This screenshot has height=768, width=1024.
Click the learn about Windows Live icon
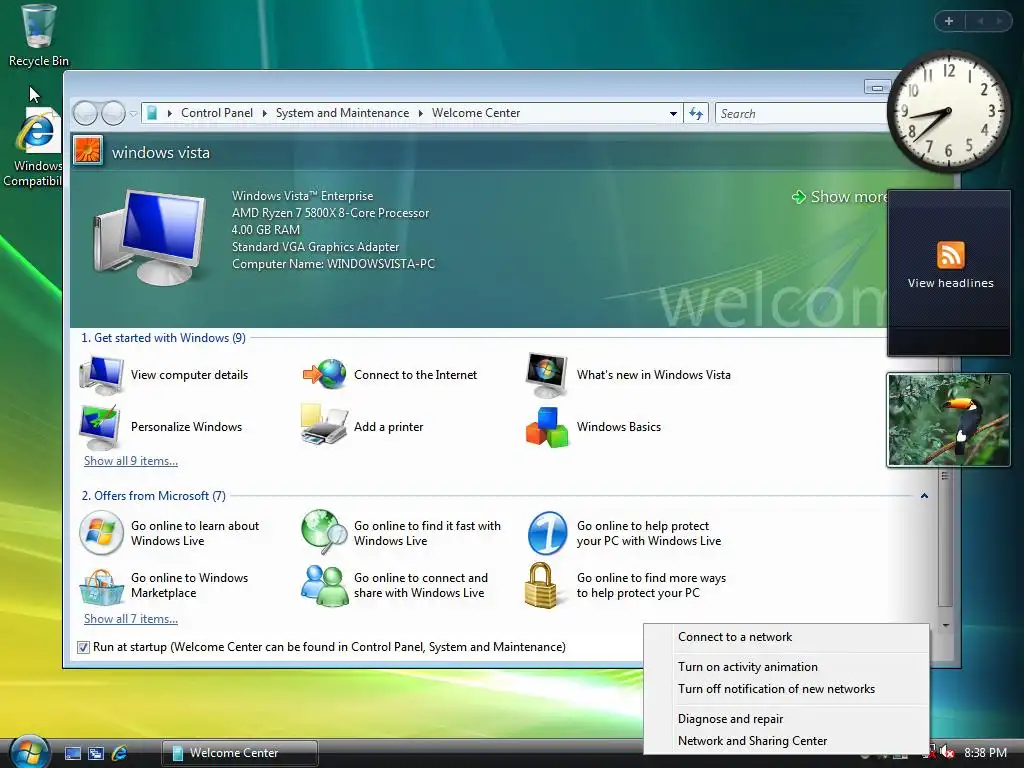(101, 533)
